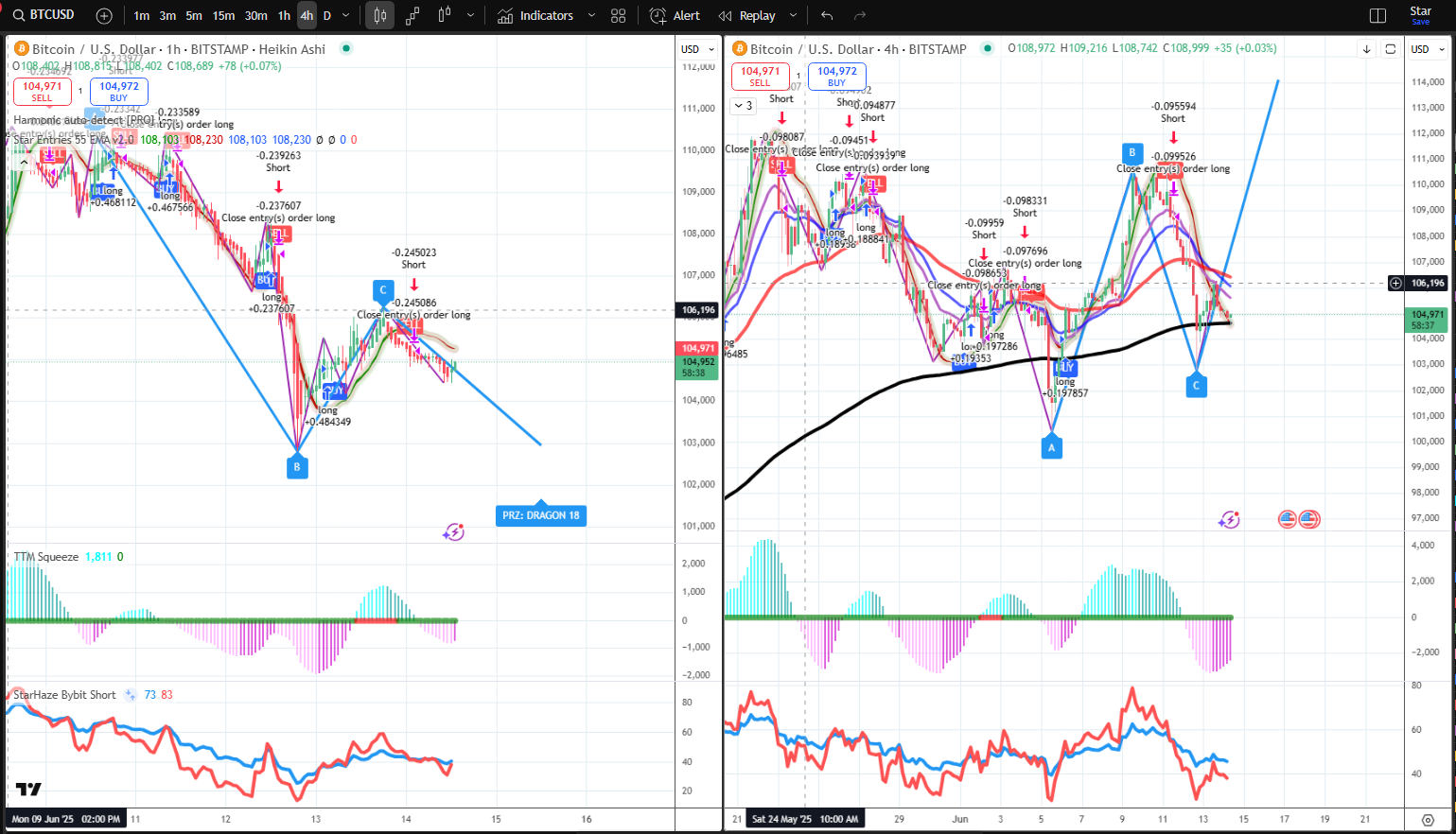Select harmonic point C marker on 1h chart
This screenshot has width=1456, height=834.
[x=383, y=290]
